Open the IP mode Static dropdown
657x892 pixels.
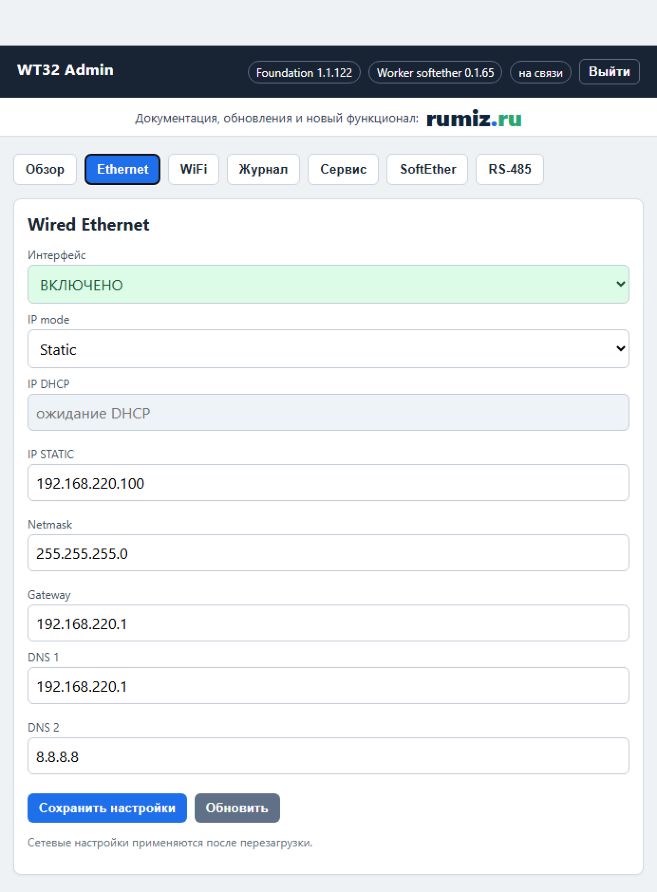pyautogui.click(x=328, y=349)
